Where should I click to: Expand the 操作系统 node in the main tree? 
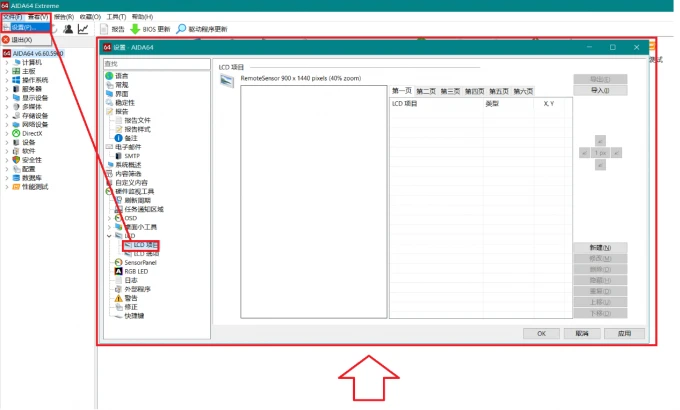coord(7,80)
